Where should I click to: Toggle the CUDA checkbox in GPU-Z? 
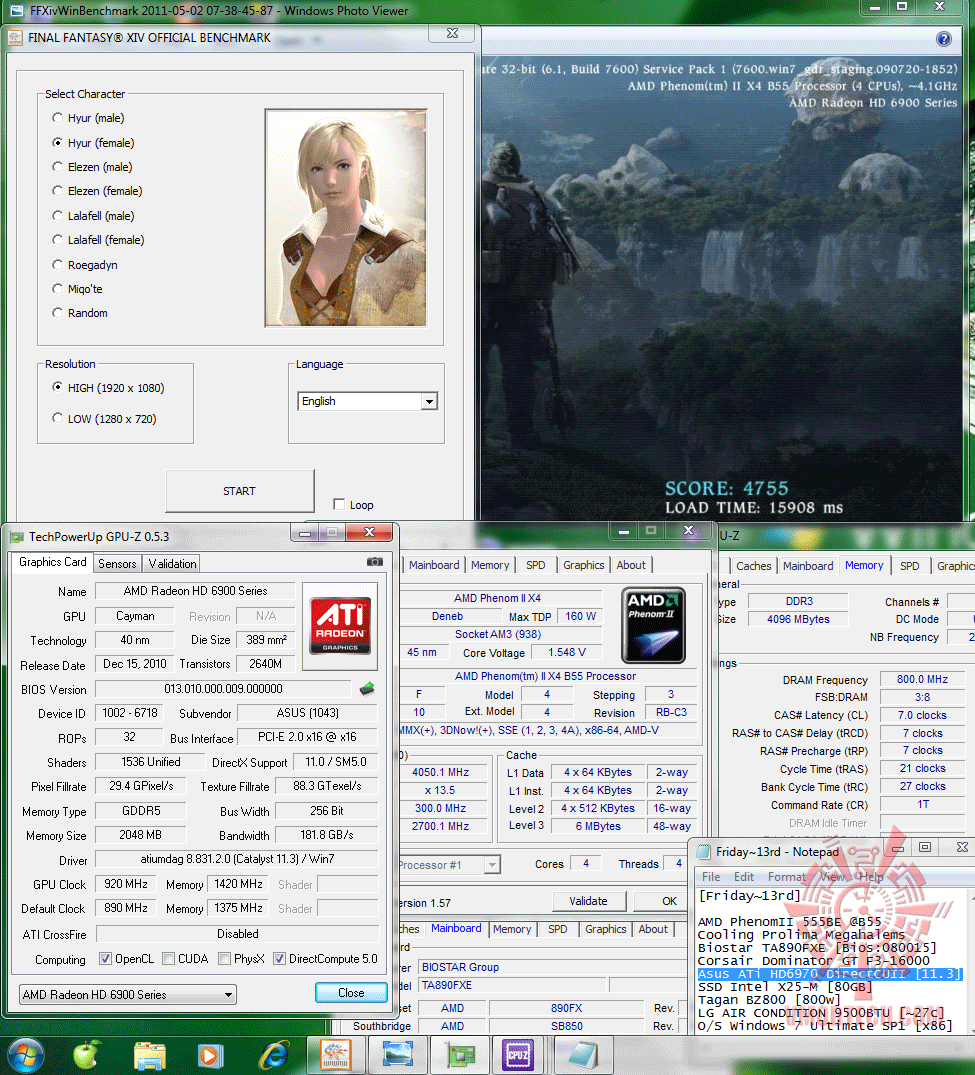[x=169, y=958]
